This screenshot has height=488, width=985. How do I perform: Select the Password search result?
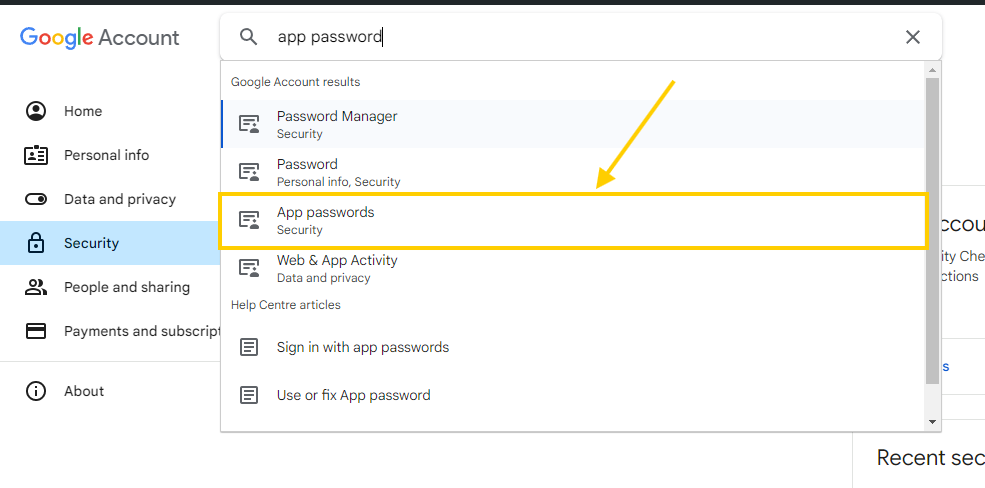[573, 172]
